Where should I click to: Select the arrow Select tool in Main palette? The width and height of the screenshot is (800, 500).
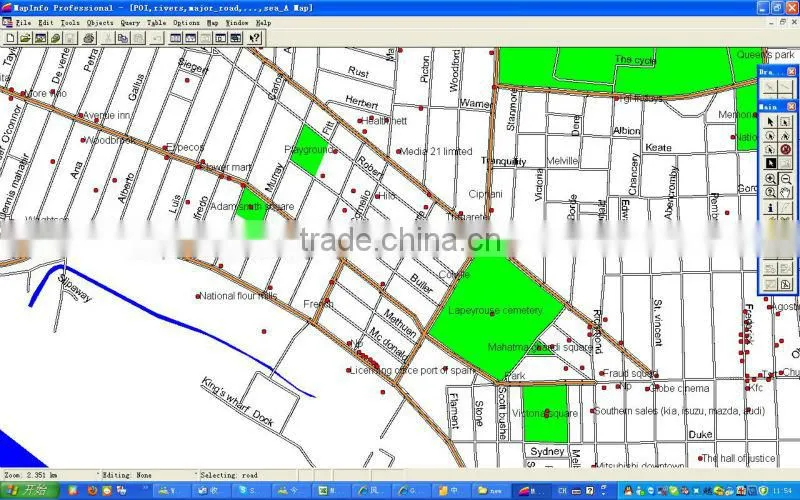[x=770, y=121]
